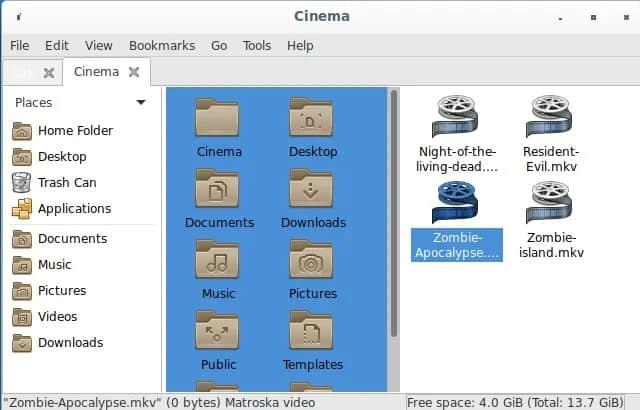
Task: Open the Tools menu
Action: (x=256, y=45)
